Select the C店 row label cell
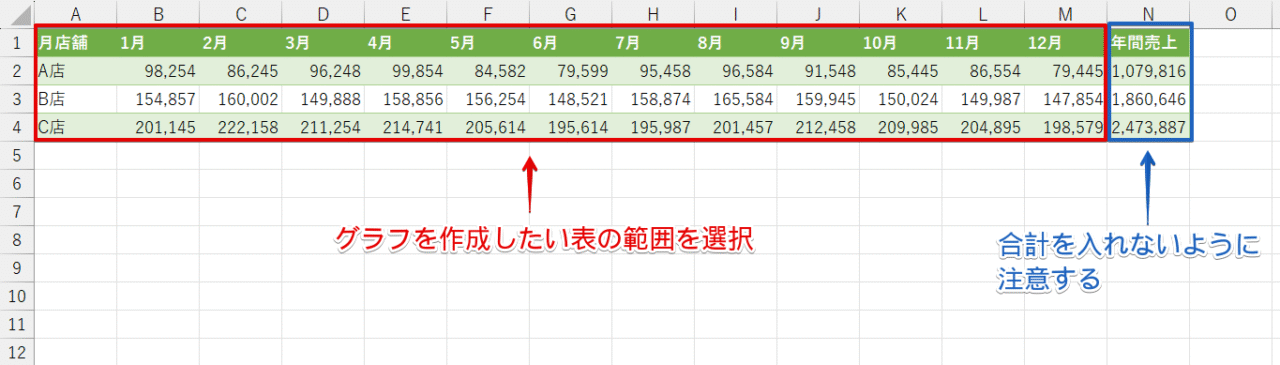The width and height of the screenshot is (1280, 365). [76, 127]
